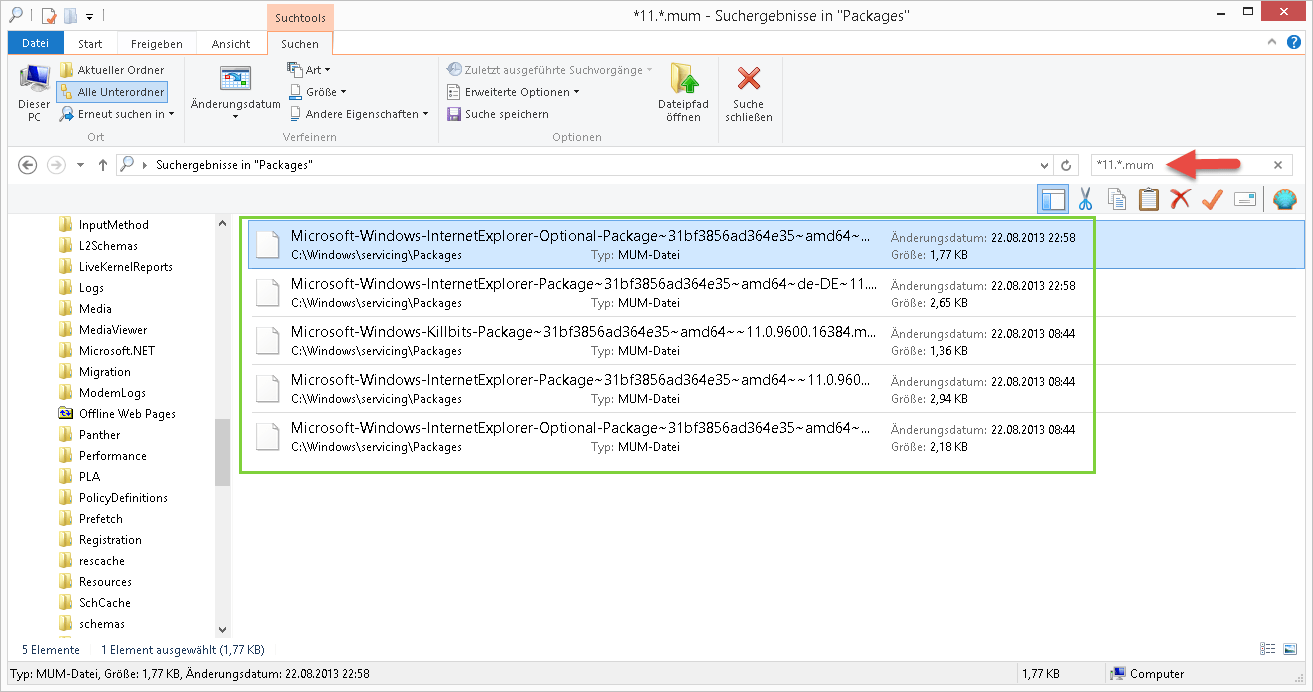The height and width of the screenshot is (692, 1313).
Task: Click the scissors cut icon
Action: coord(1084,199)
